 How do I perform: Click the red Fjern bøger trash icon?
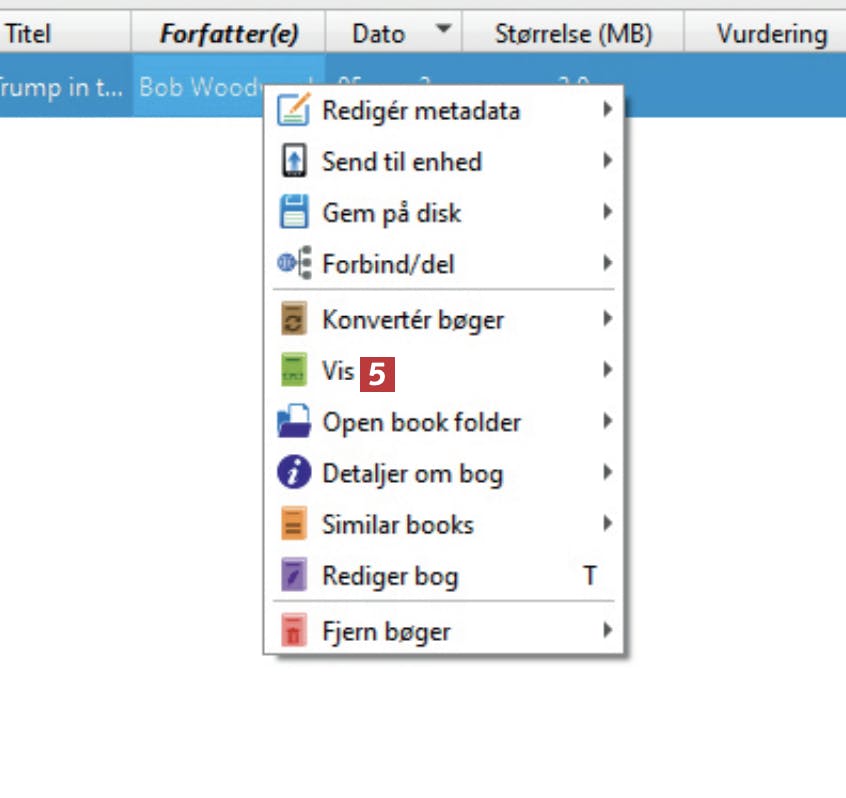(x=294, y=631)
